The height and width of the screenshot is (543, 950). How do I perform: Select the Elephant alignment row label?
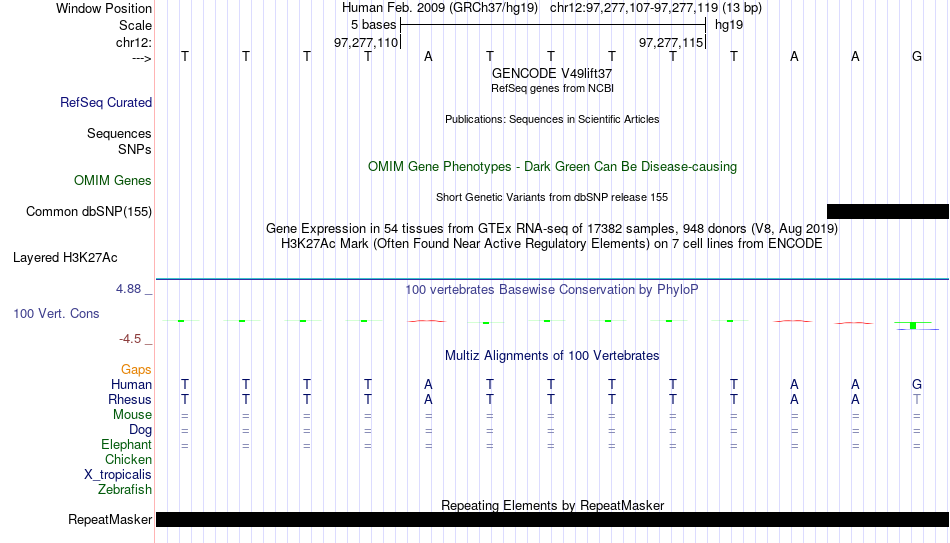(x=126, y=445)
